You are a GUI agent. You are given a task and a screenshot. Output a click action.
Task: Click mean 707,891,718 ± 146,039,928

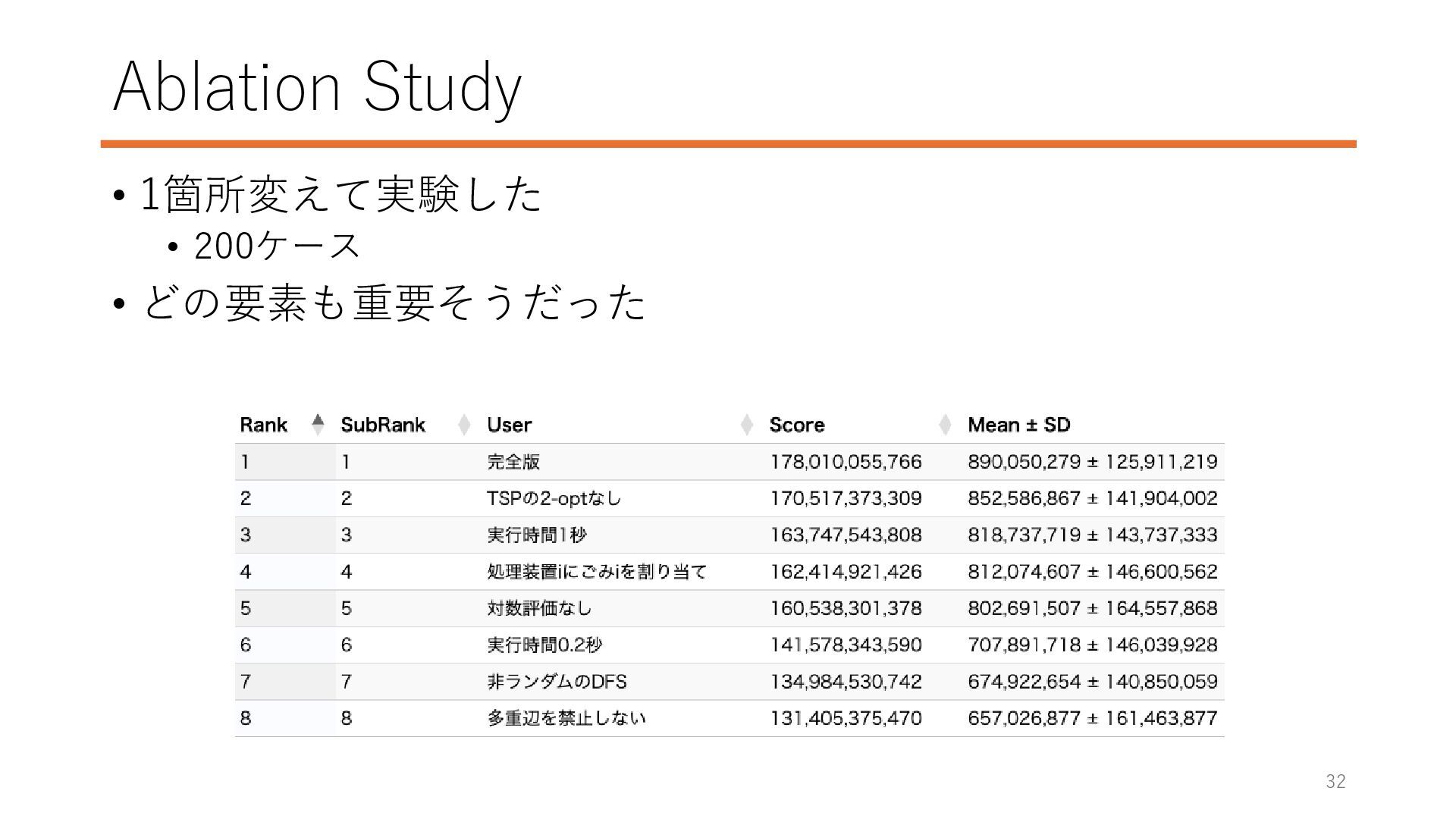pyautogui.click(x=1093, y=645)
